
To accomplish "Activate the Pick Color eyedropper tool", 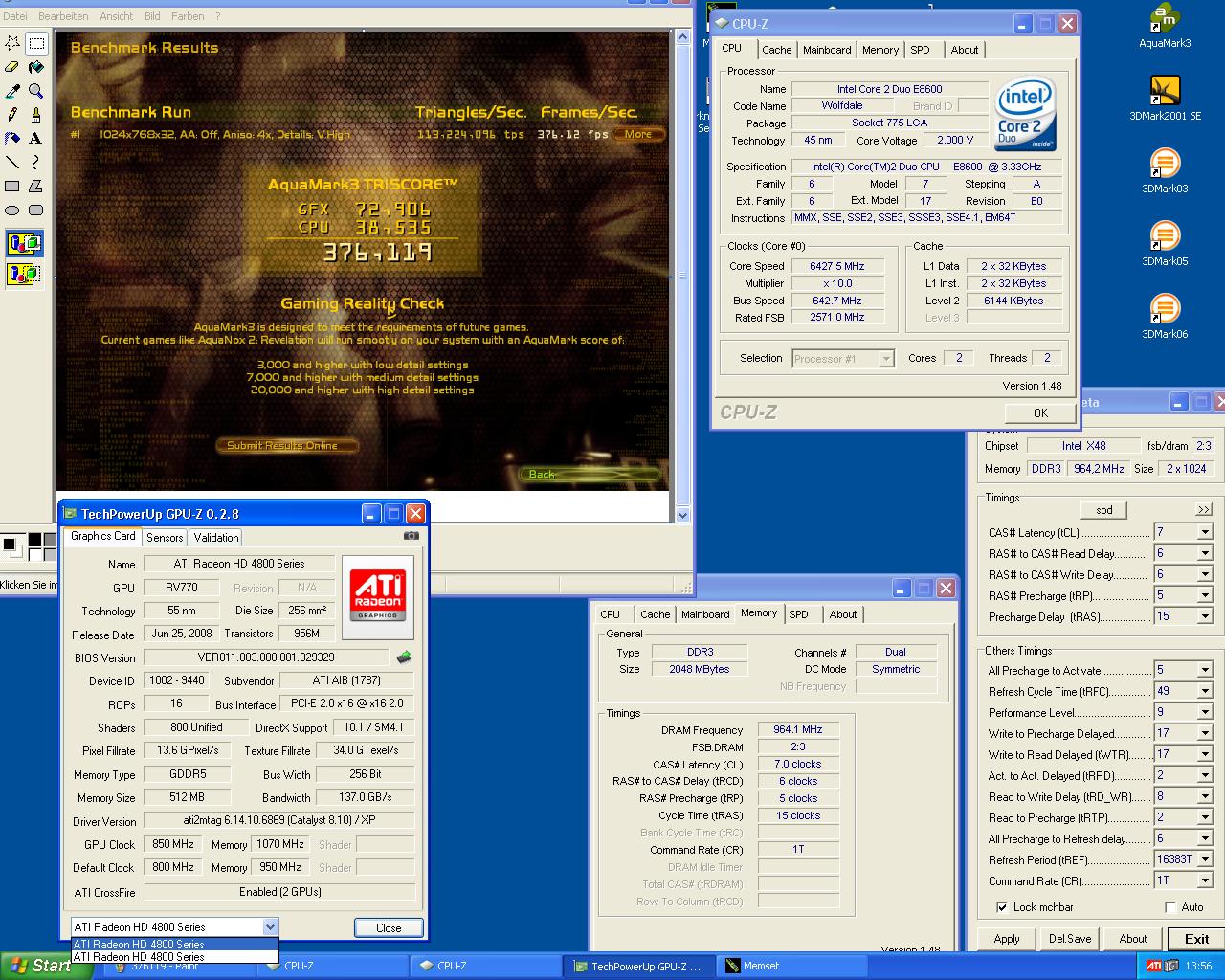I will (x=12, y=91).
